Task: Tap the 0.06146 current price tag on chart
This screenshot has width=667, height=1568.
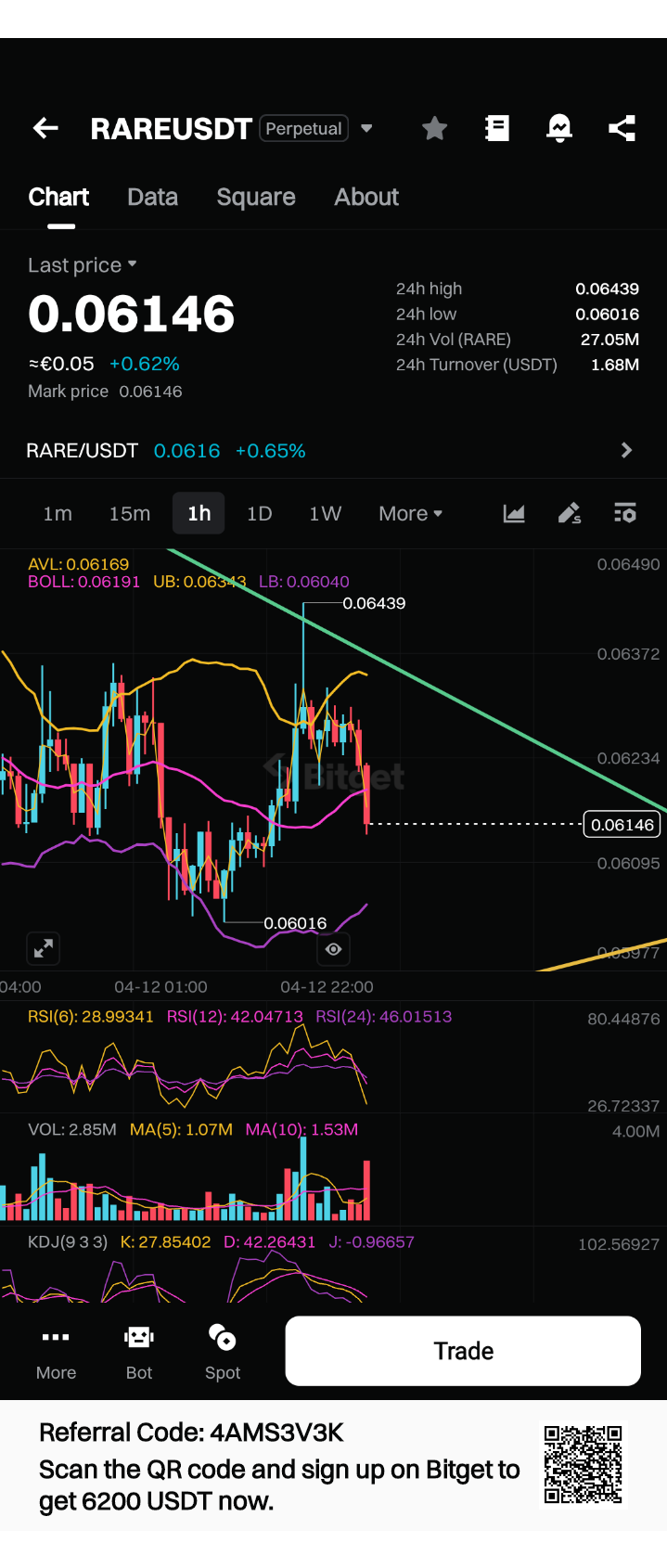Action: tap(622, 824)
